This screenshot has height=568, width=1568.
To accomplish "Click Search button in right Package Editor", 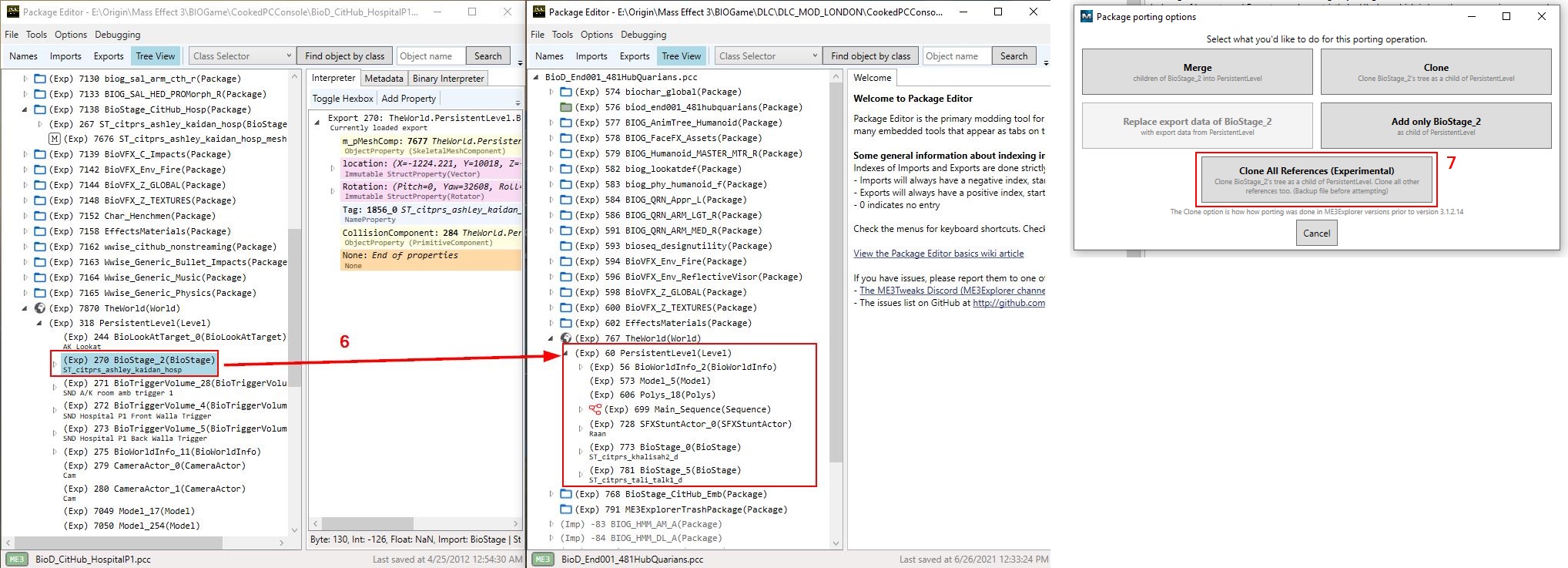I will 1014,55.
